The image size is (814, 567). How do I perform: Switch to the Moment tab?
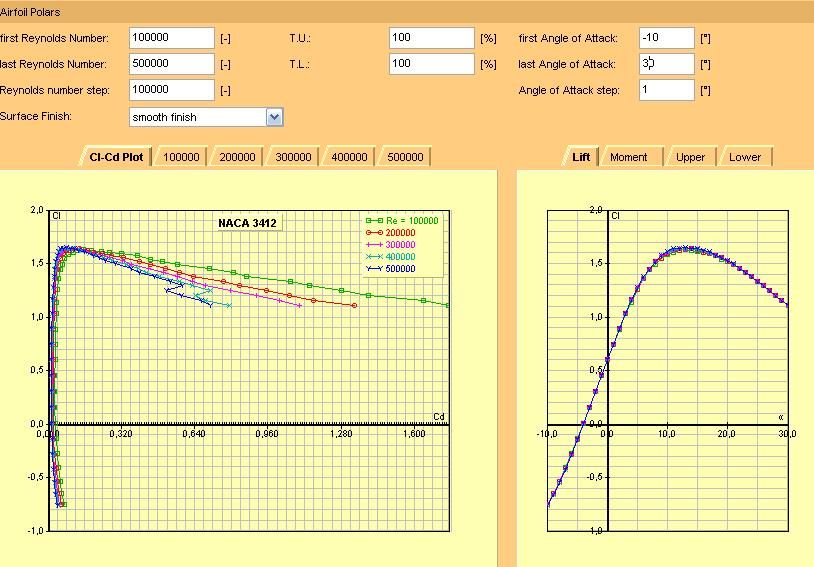[628, 157]
